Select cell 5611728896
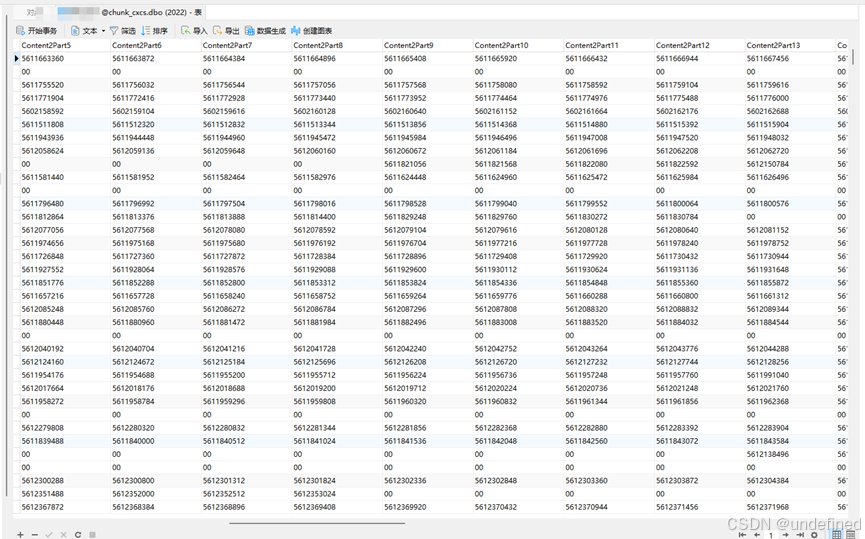The height and width of the screenshot is (539, 865). pyautogui.click(x=428, y=257)
